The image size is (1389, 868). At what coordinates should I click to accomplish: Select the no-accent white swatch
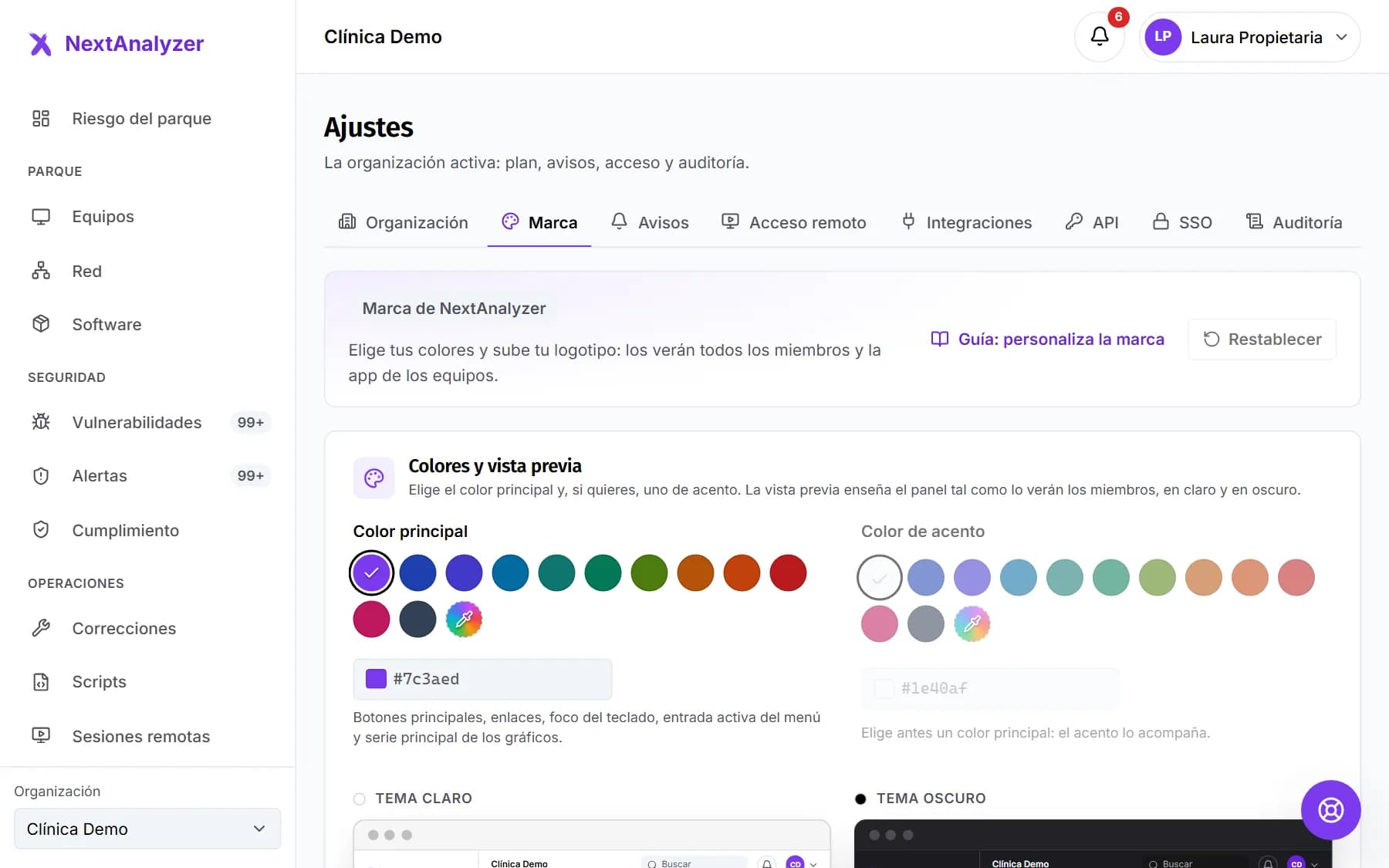[880, 578]
